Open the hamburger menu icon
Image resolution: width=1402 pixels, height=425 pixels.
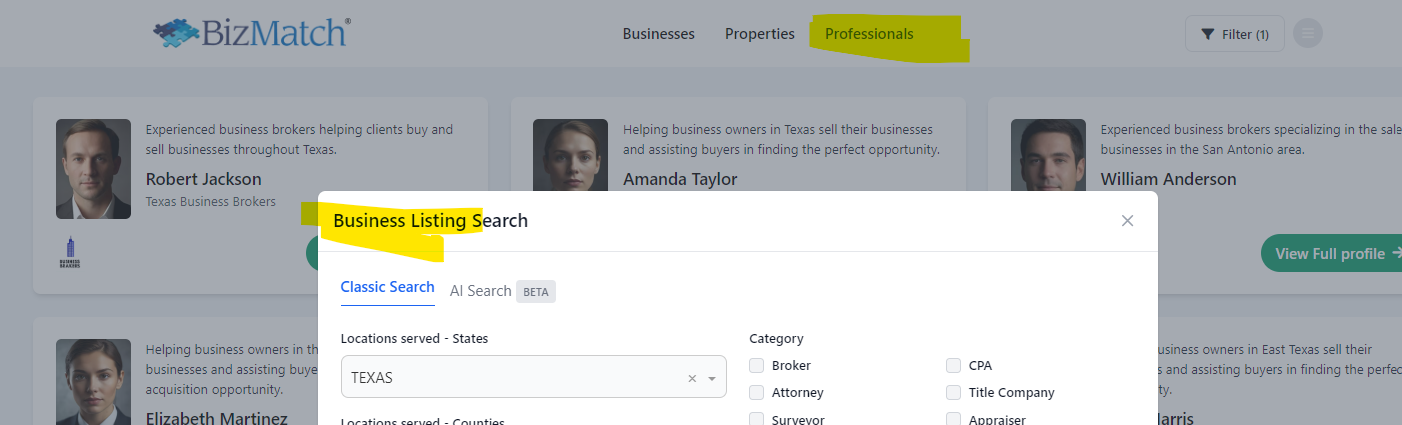click(x=1307, y=34)
